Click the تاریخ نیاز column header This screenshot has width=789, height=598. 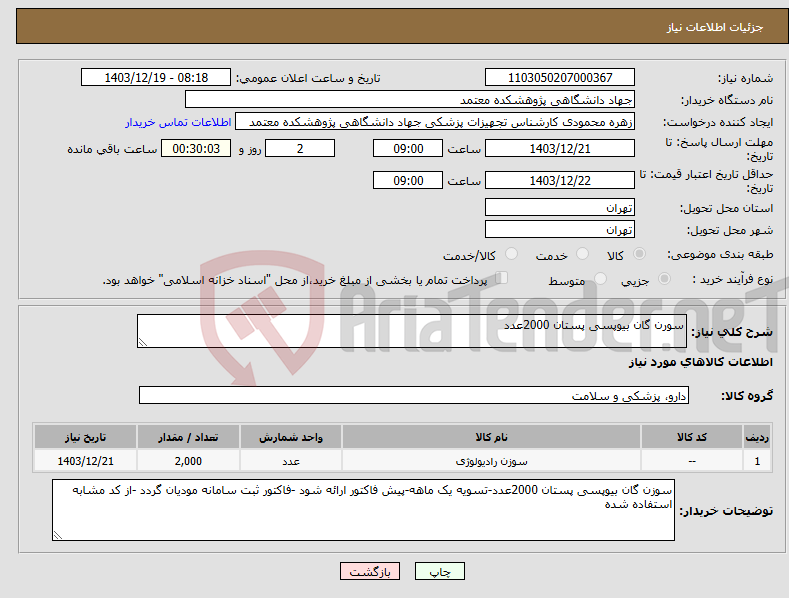point(86,437)
